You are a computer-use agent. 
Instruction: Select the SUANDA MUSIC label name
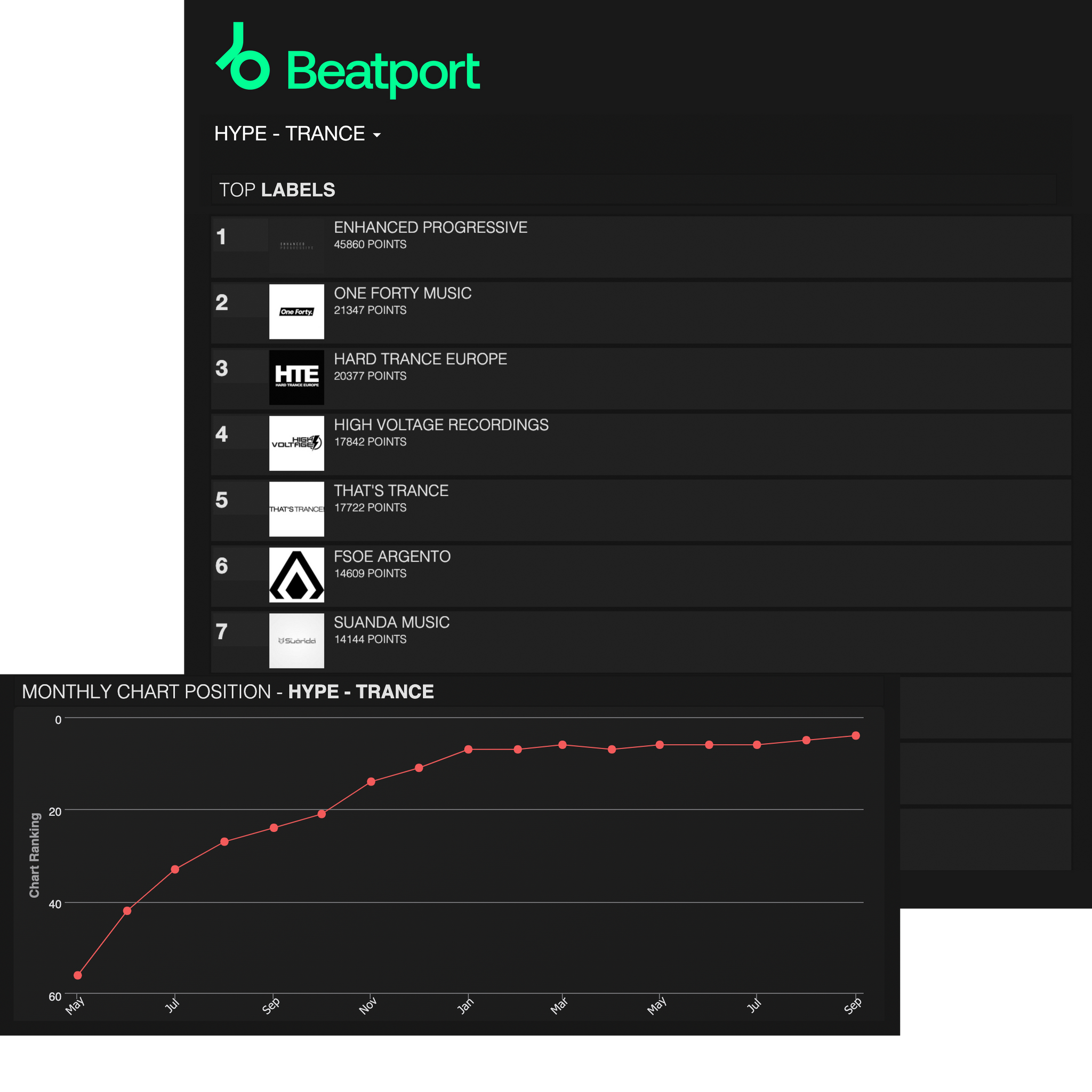pyautogui.click(x=392, y=622)
